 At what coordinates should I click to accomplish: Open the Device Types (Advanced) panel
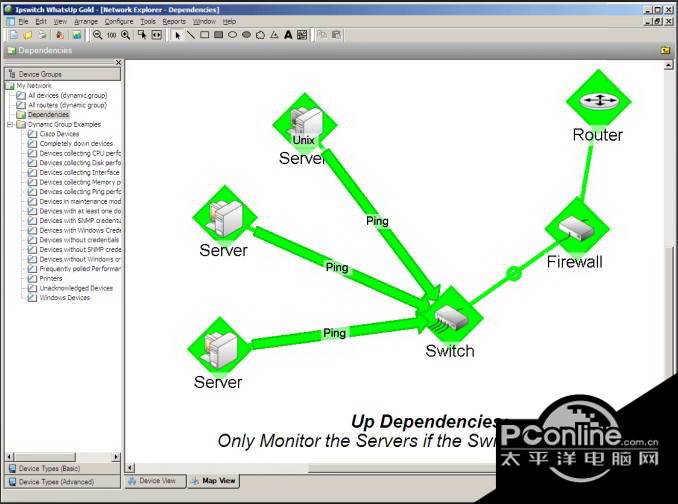tap(63, 482)
